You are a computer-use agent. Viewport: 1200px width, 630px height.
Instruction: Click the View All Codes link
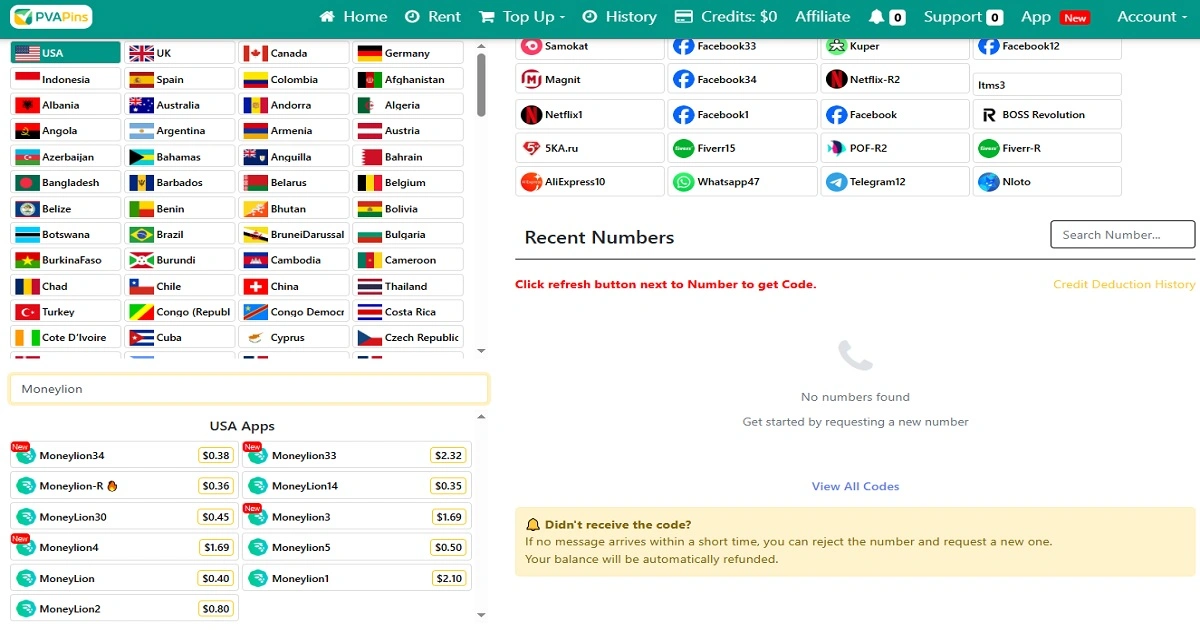pyautogui.click(x=855, y=486)
